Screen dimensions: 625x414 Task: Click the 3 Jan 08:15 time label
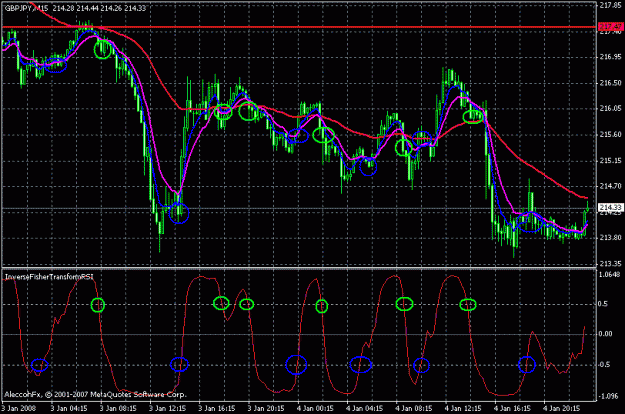point(118,408)
